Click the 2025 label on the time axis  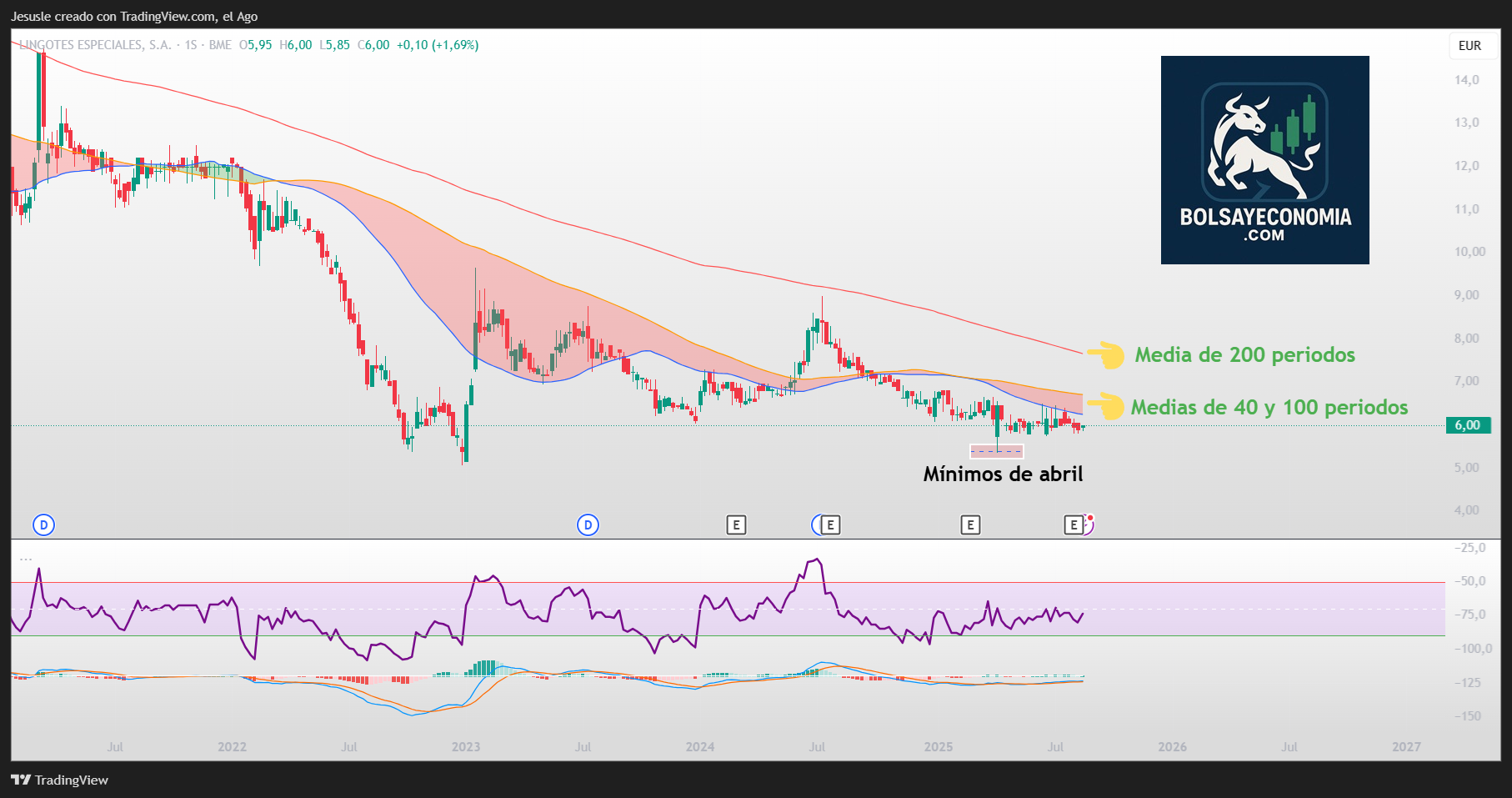point(939,747)
